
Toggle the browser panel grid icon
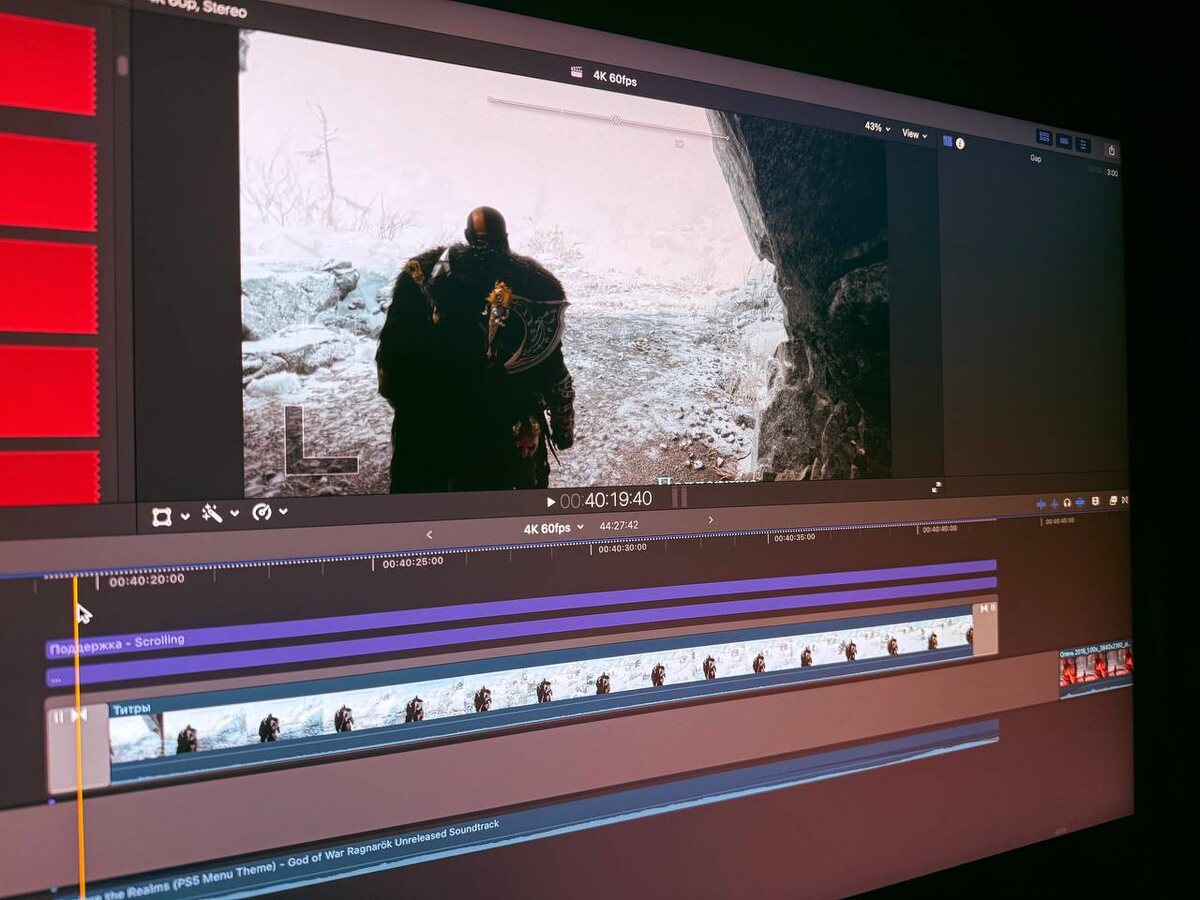(x=1044, y=138)
